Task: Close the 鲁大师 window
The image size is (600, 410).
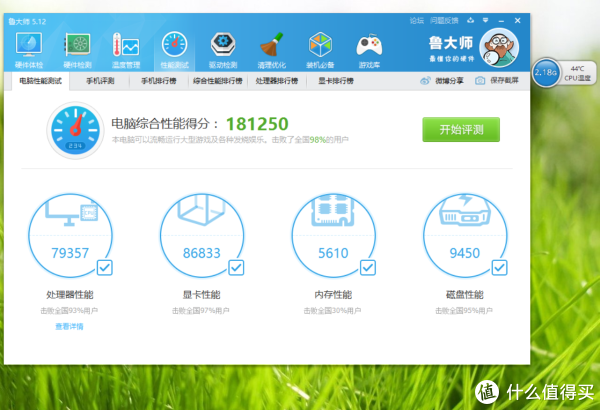Action: click(x=517, y=20)
